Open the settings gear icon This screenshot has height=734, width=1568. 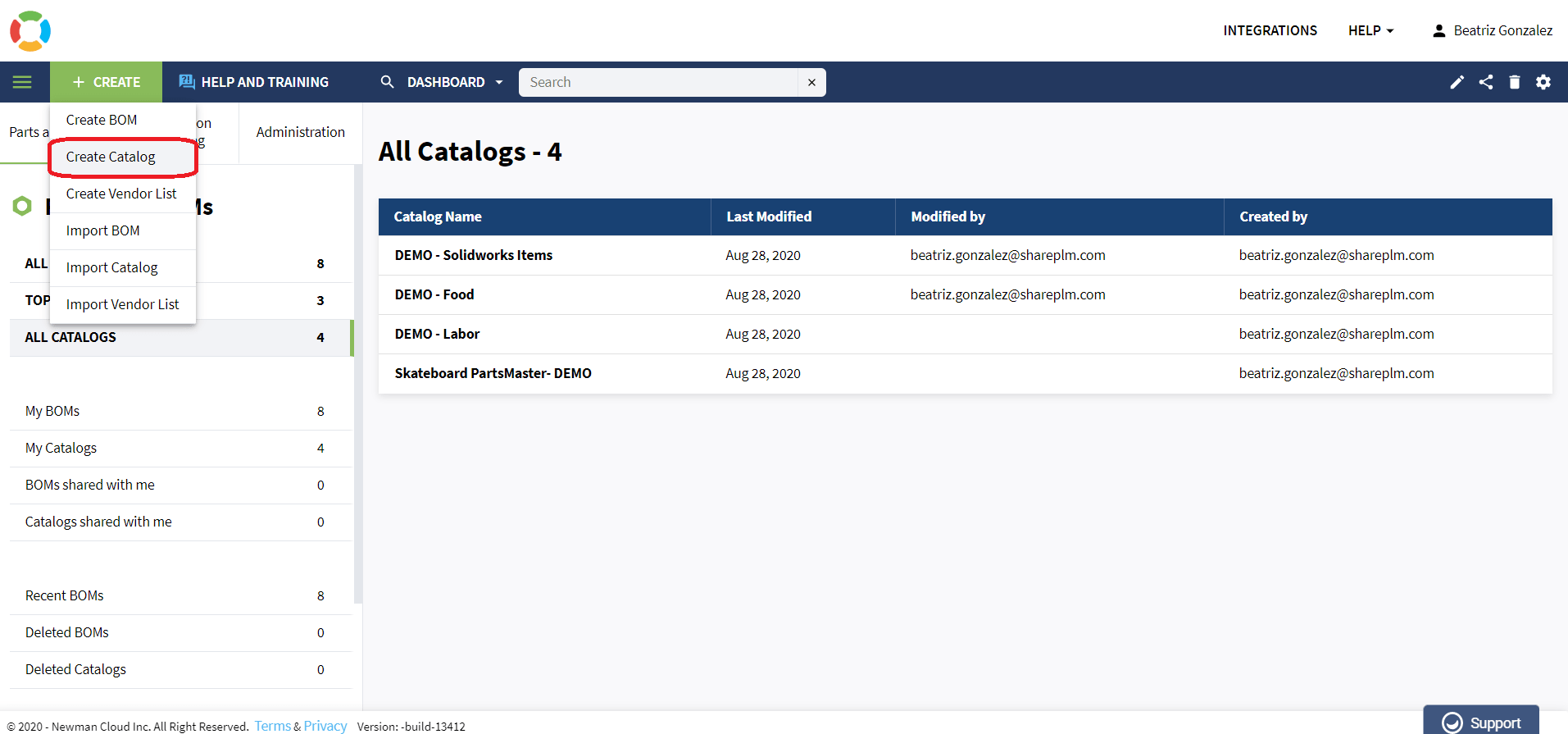click(x=1543, y=82)
